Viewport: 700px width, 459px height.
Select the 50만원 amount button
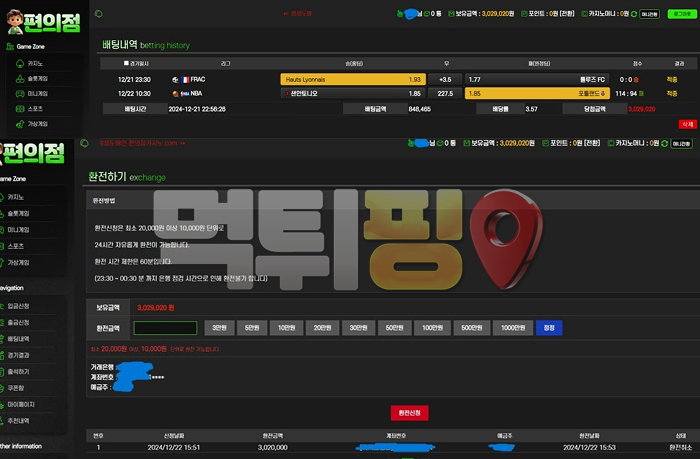[395, 328]
